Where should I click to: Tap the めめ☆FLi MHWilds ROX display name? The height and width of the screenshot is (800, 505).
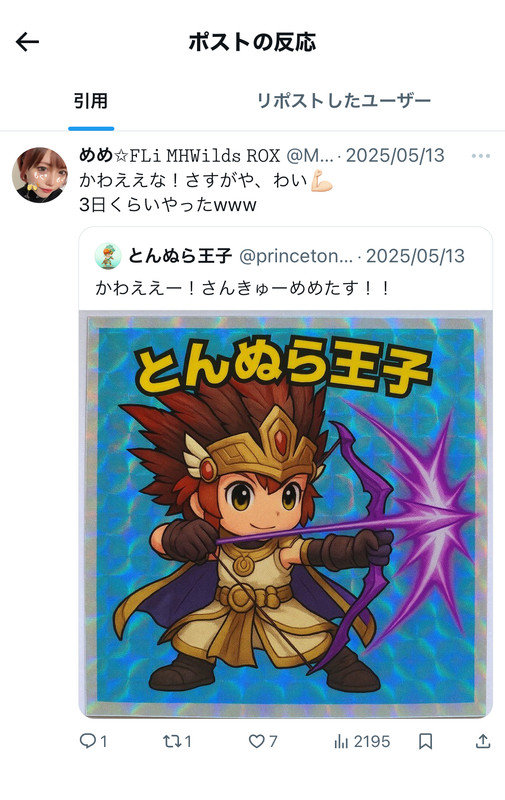pyautogui.click(x=180, y=155)
